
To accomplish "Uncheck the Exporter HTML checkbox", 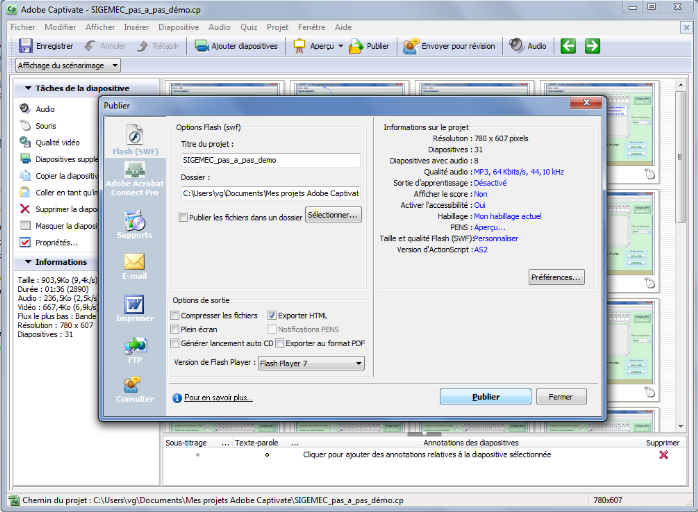I will pyautogui.click(x=272, y=315).
